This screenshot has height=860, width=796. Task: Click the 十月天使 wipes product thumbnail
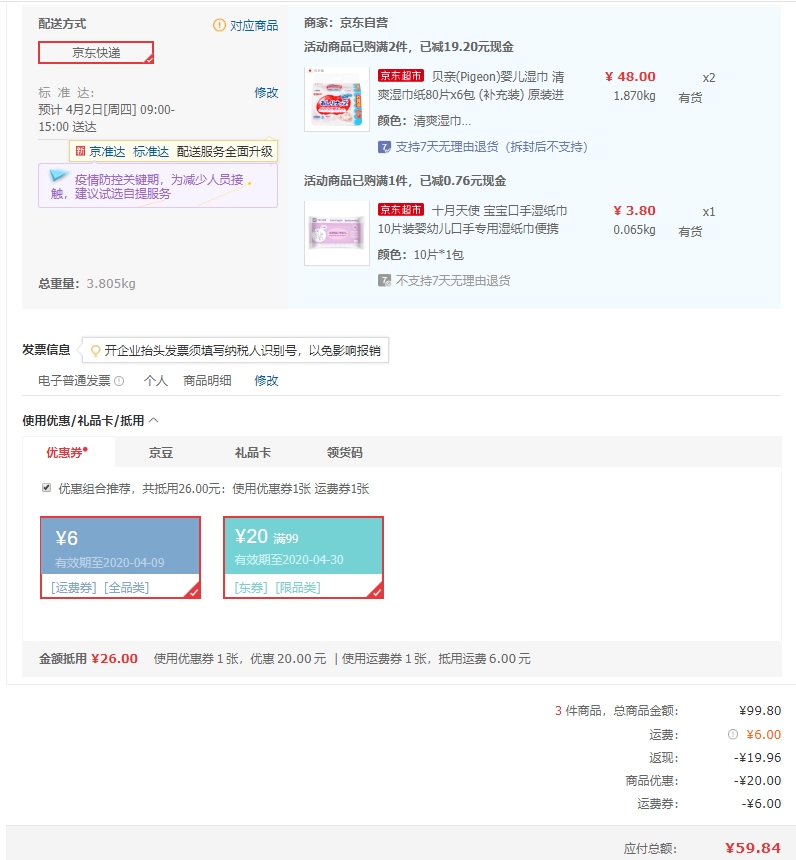point(337,233)
